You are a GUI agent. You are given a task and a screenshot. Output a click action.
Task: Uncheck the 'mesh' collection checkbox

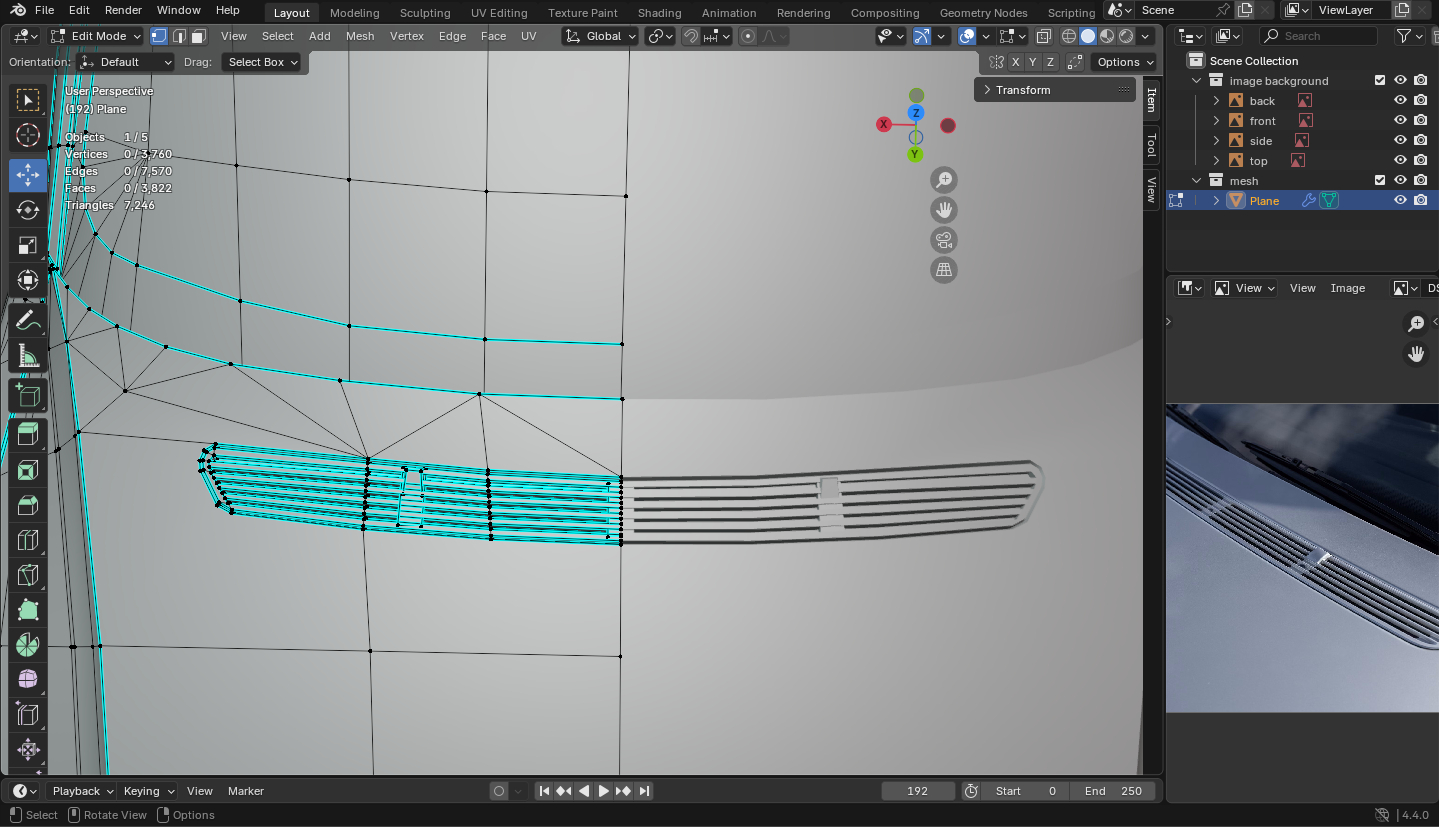(1380, 181)
